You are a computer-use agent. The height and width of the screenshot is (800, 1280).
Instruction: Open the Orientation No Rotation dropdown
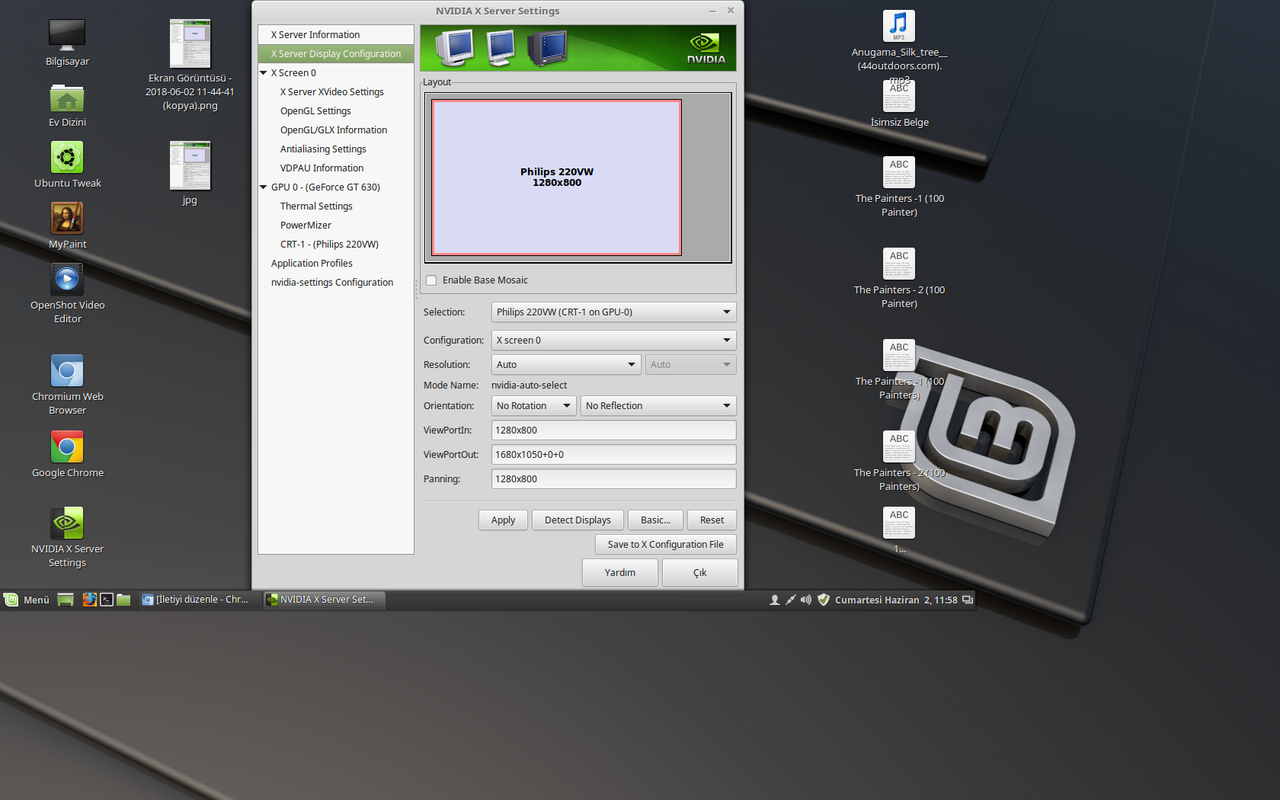(534, 406)
